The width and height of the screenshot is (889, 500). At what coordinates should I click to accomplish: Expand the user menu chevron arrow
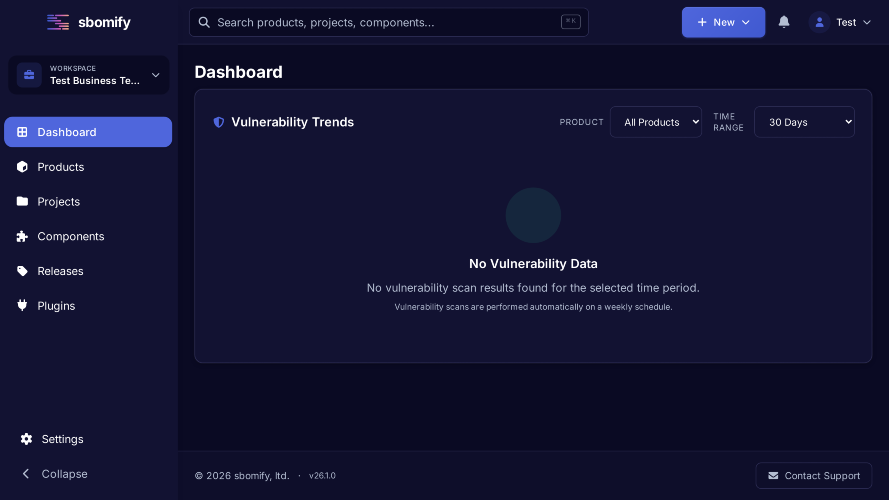(x=867, y=22)
